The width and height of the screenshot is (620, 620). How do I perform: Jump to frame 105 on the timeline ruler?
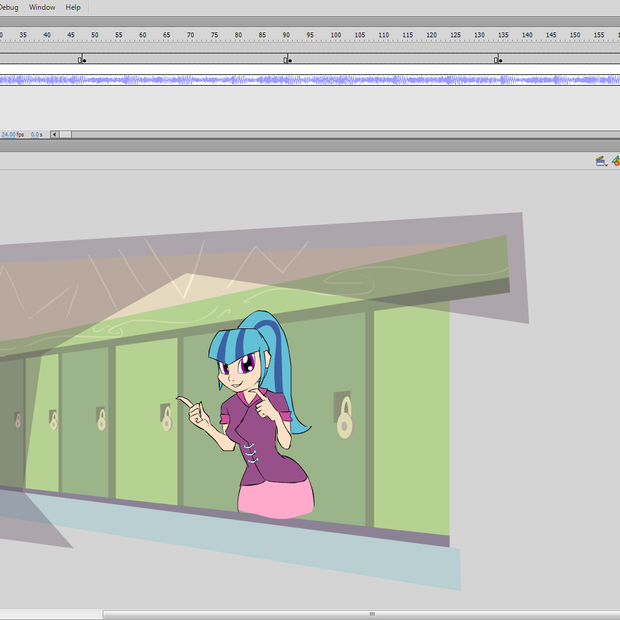[359, 35]
